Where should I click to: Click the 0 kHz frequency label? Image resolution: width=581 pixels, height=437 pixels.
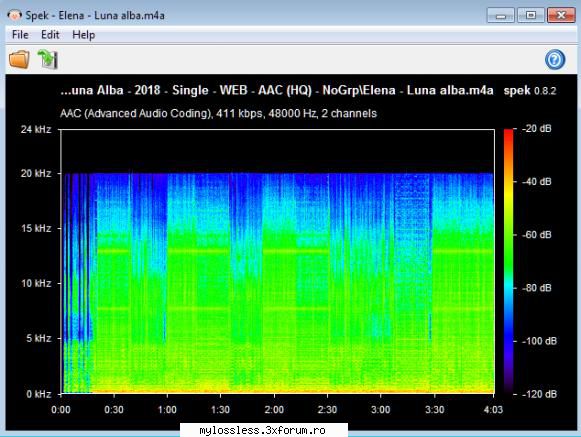tap(39, 394)
